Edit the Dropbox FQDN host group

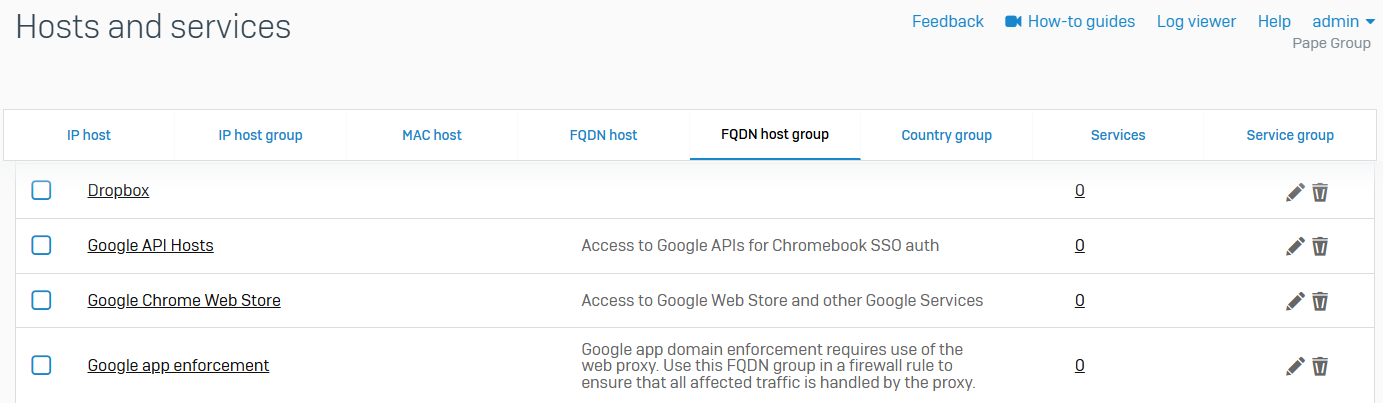pyautogui.click(x=1295, y=192)
